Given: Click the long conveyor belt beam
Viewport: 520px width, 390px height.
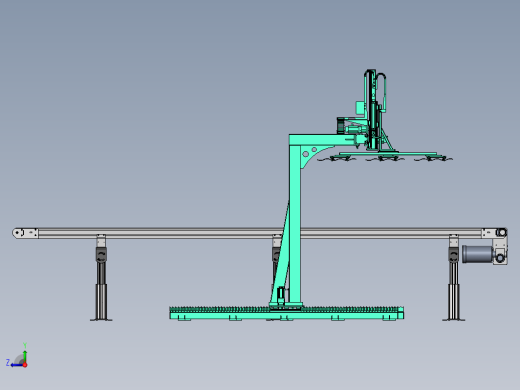Looking at the screenshot, I should pos(260,233).
